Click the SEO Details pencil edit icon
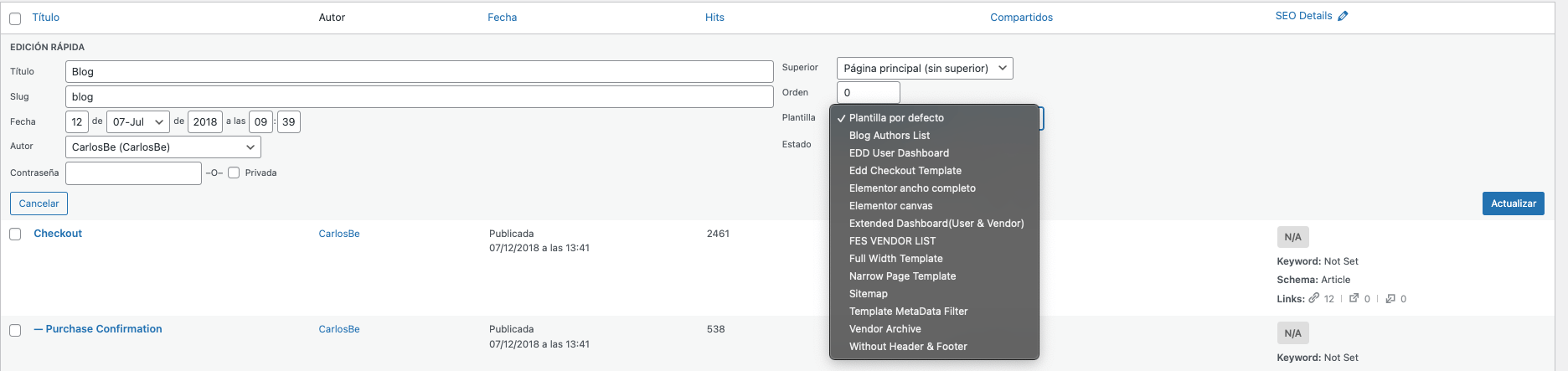This screenshot has width=1568, height=371. (1343, 16)
